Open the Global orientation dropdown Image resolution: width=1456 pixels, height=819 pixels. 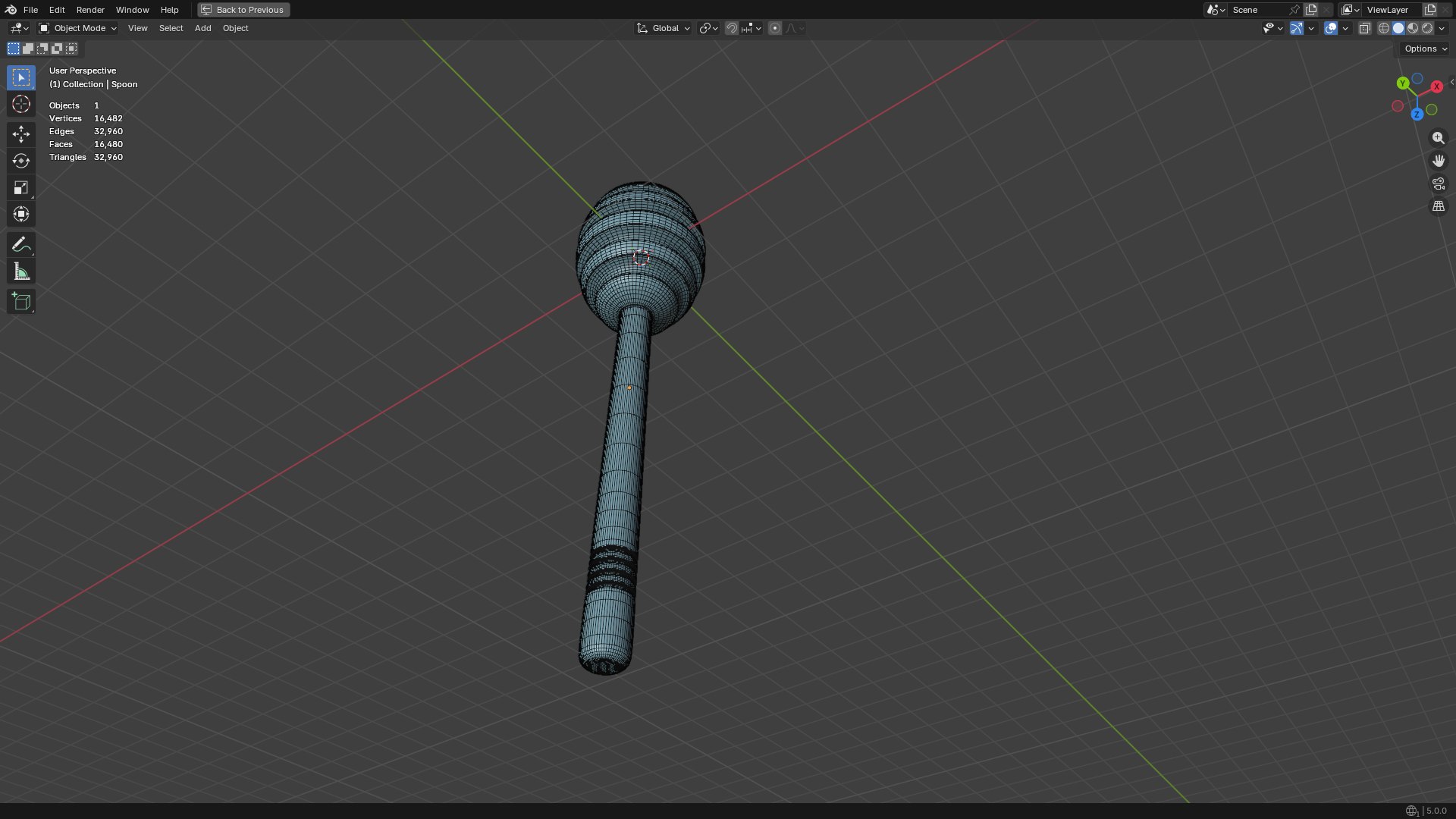pyautogui.click(x=664, y=28)
